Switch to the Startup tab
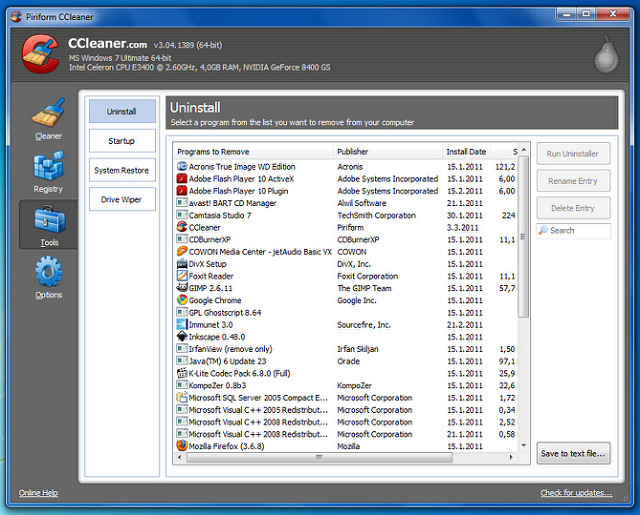 tap(122, 141)
